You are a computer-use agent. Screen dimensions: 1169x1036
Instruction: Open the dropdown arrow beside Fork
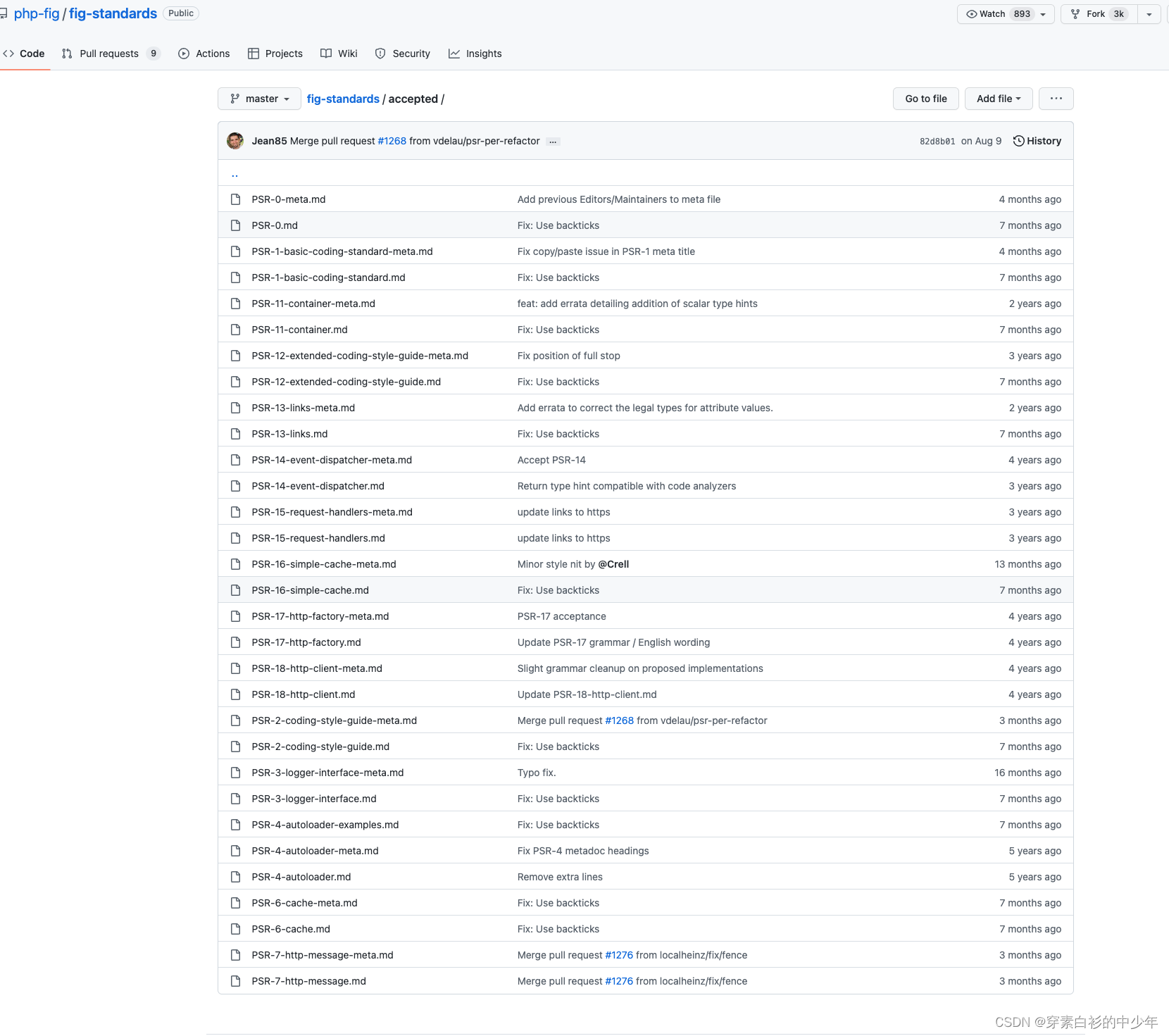click(1149, 14)
